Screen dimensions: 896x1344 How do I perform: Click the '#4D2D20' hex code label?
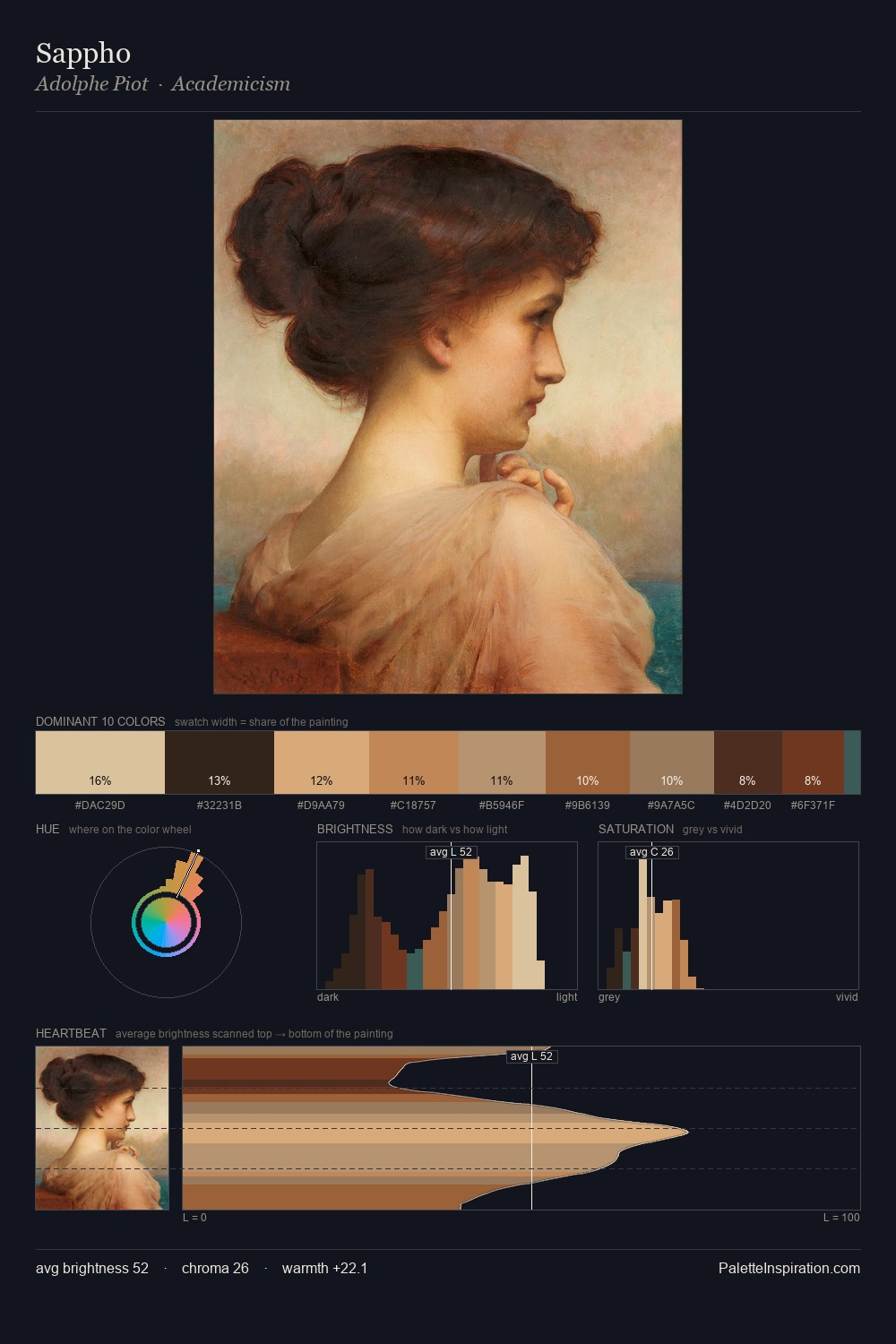(x=747, y=806)
